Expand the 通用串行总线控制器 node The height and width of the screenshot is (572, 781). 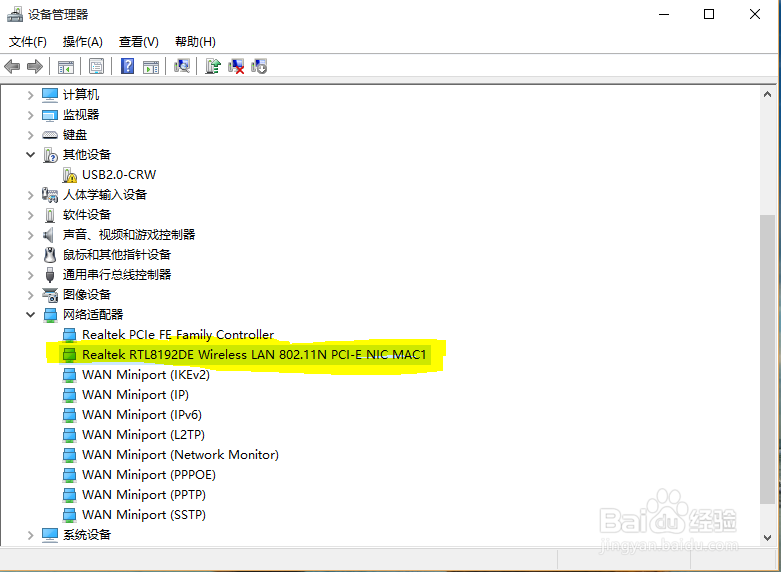pyautogui.click(x=30, y=275)
